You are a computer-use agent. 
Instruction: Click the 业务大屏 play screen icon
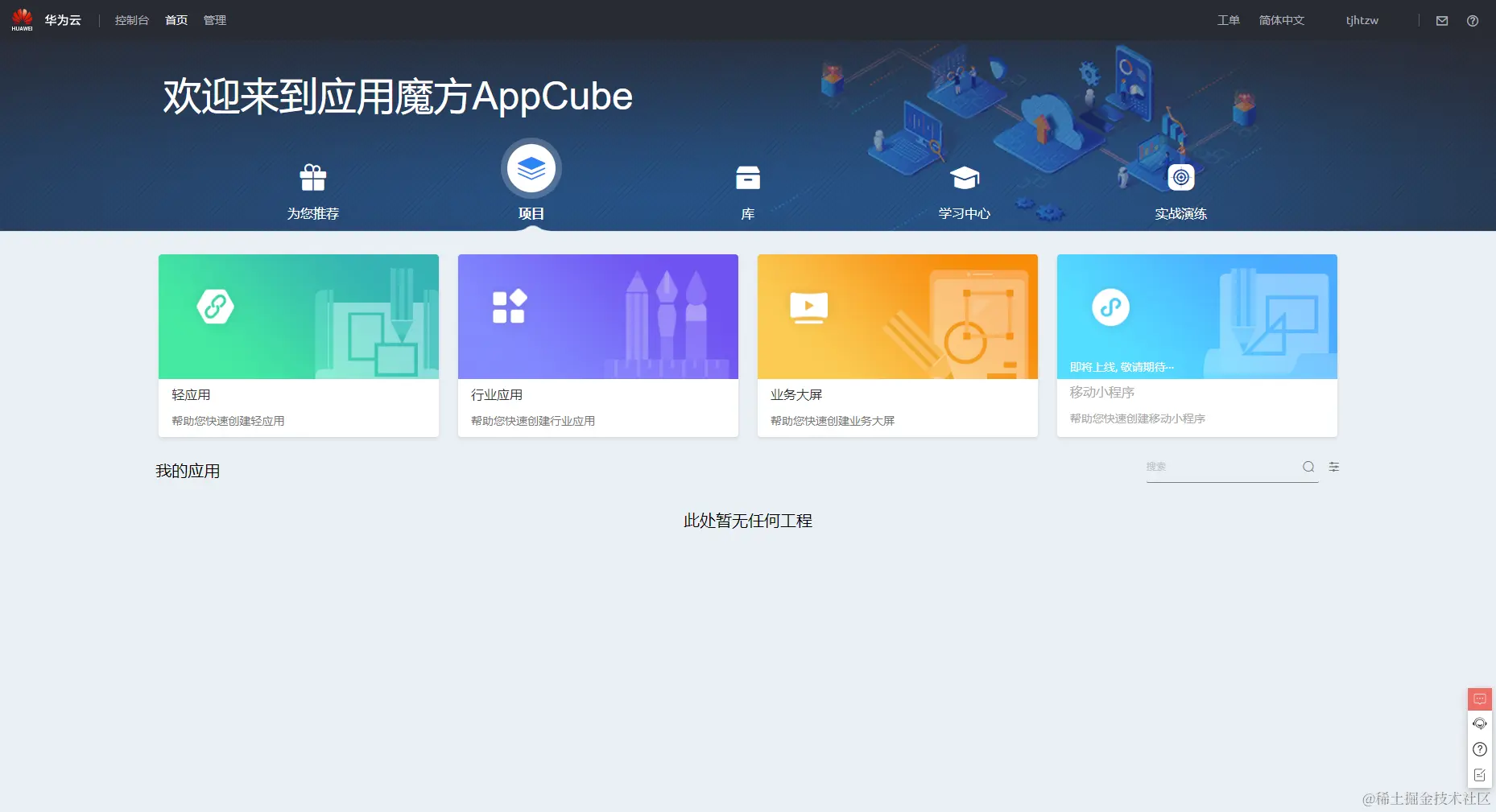[809, 307]
